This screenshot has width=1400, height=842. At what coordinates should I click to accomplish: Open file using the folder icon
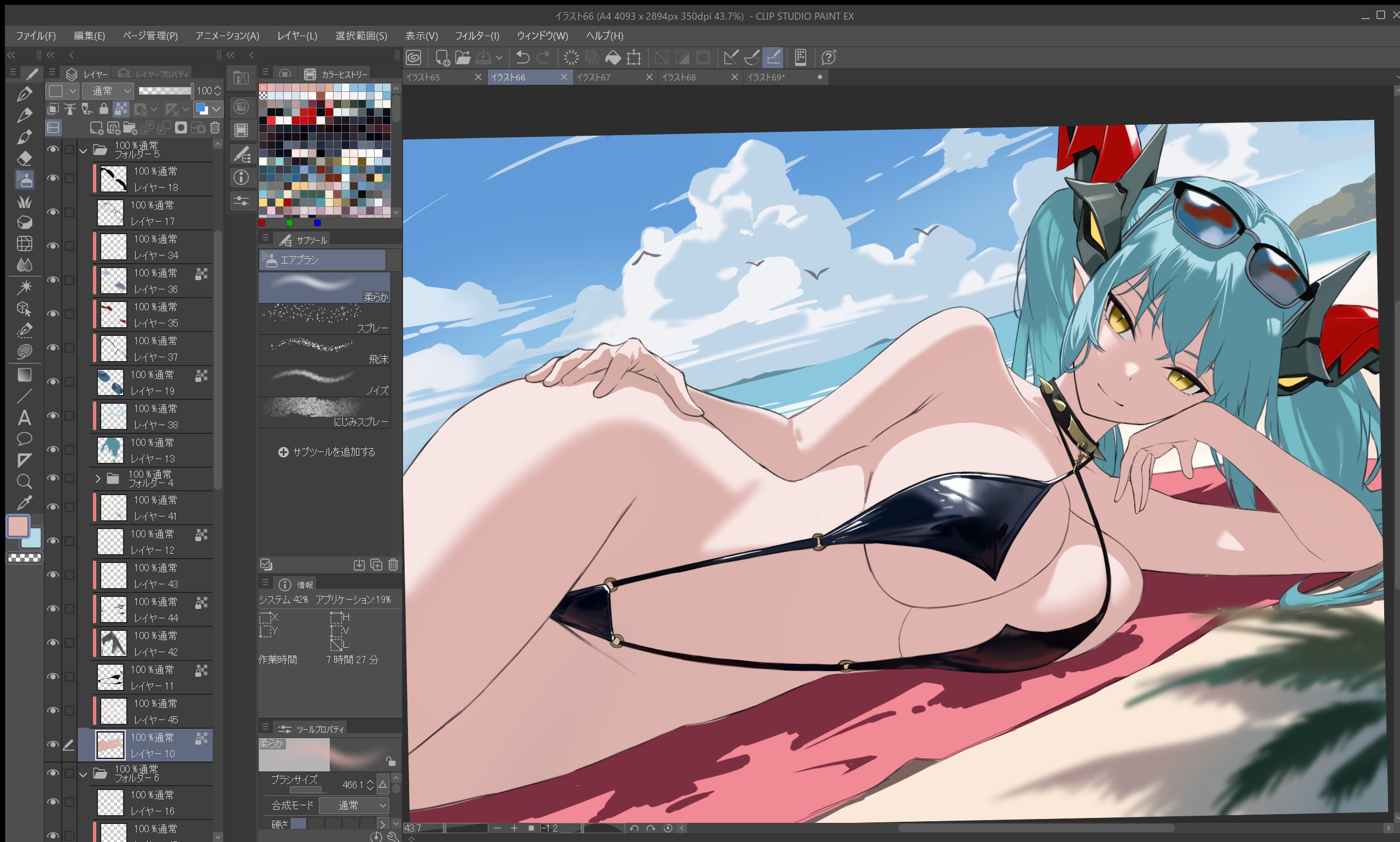pyautogui.click(x=462, y=57)
